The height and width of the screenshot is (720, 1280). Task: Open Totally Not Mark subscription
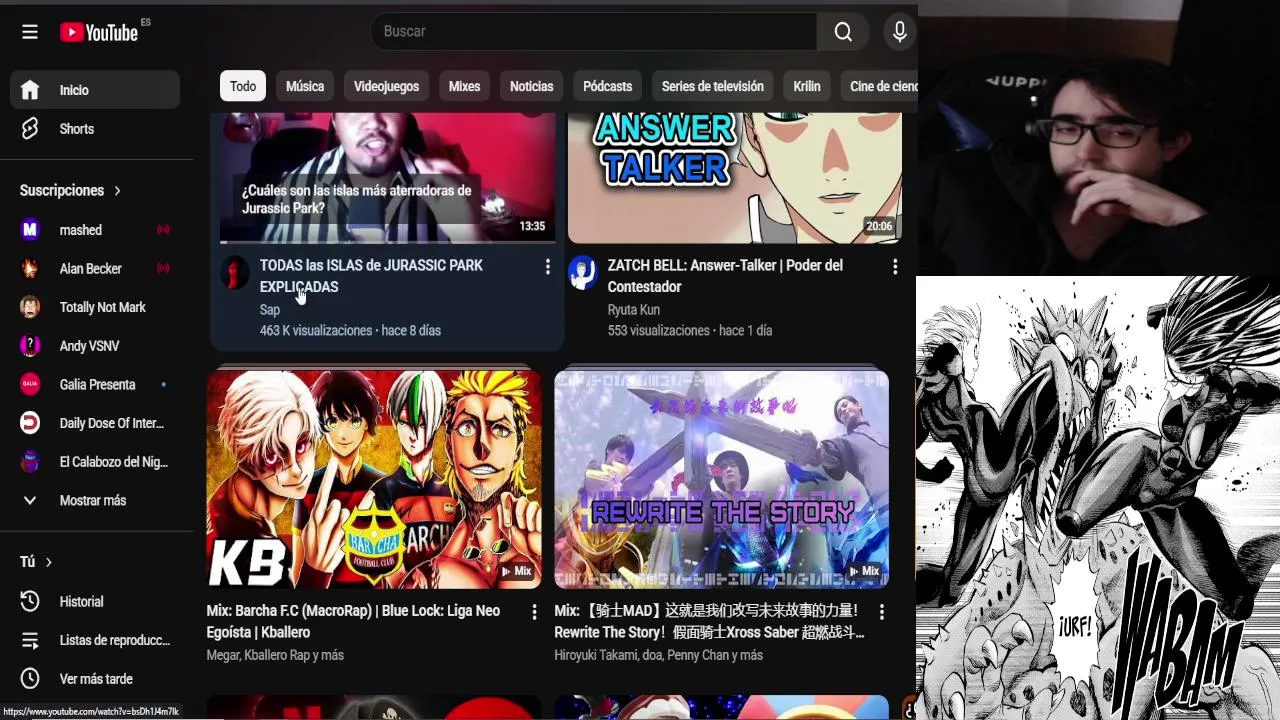coord(95,307)
